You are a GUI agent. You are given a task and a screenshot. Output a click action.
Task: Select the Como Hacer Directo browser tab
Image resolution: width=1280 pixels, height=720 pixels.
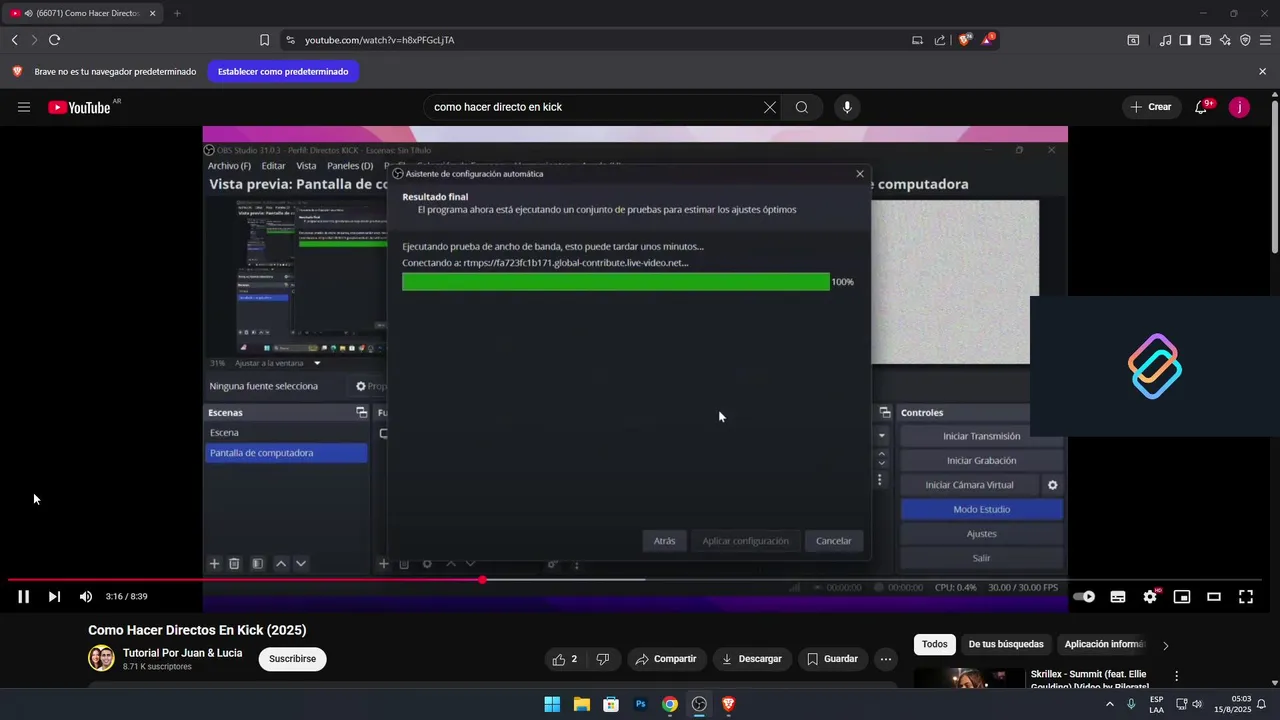pos(84,13)
